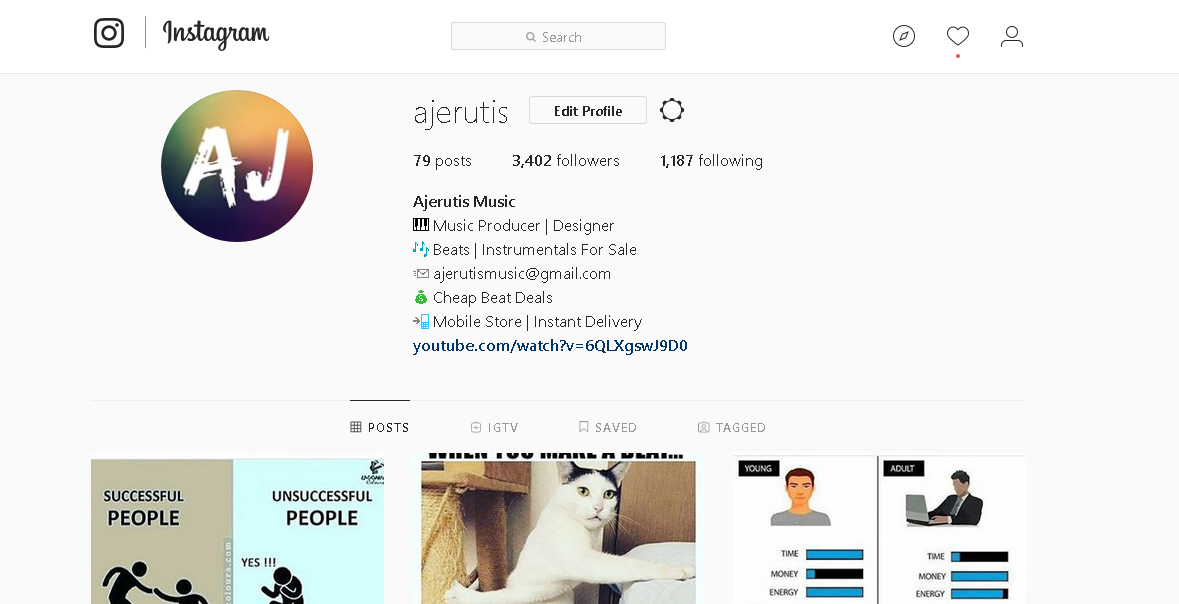The height and width of the screenshot is (604, 1179).
Task: Click the Instagram wordmark logo
Action: pyautogui.click(x=216, y=34)
